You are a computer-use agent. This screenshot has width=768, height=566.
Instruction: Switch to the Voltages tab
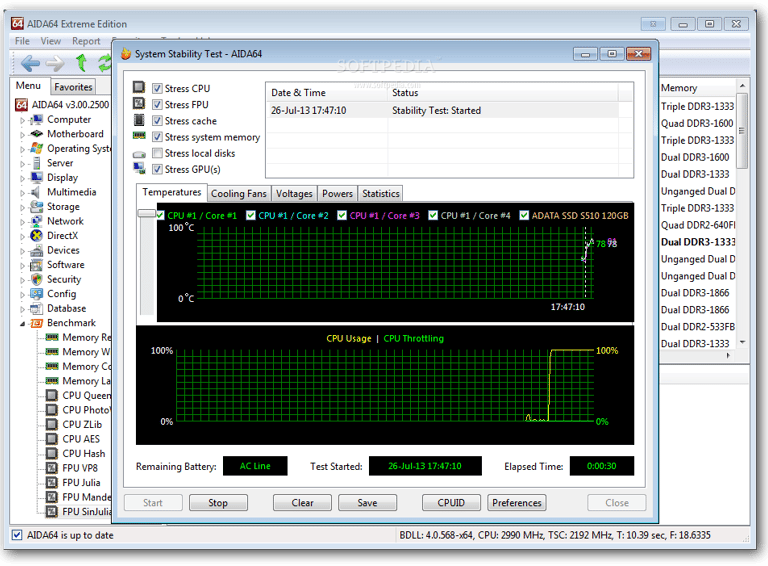click(x=294, y=194)
